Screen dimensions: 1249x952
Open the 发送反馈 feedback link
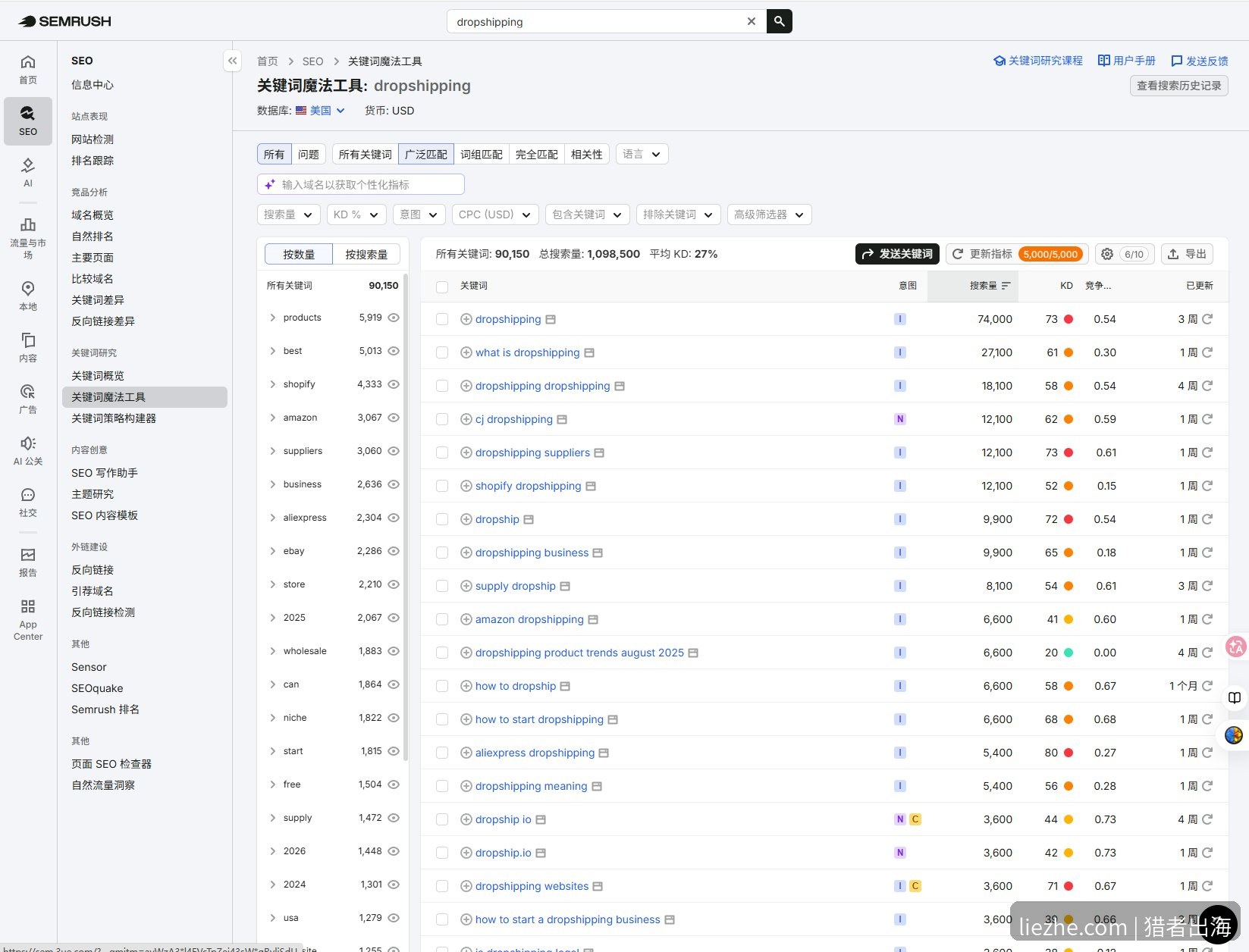[x=1200, y=61]
